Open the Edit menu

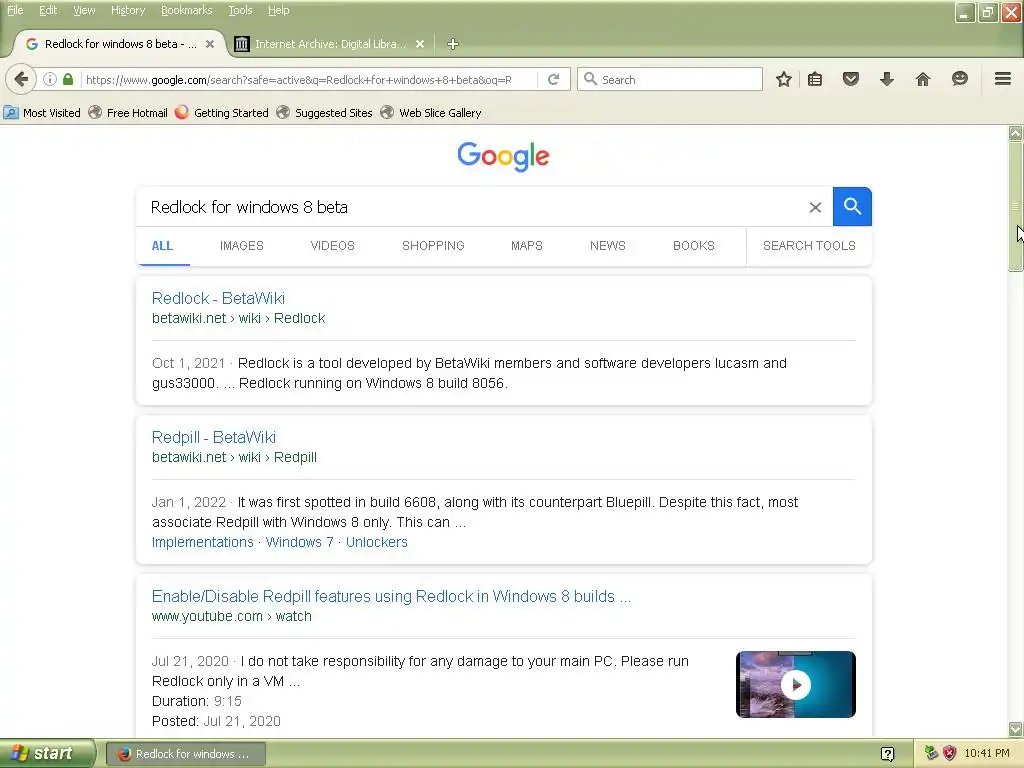tap(48, 10)
